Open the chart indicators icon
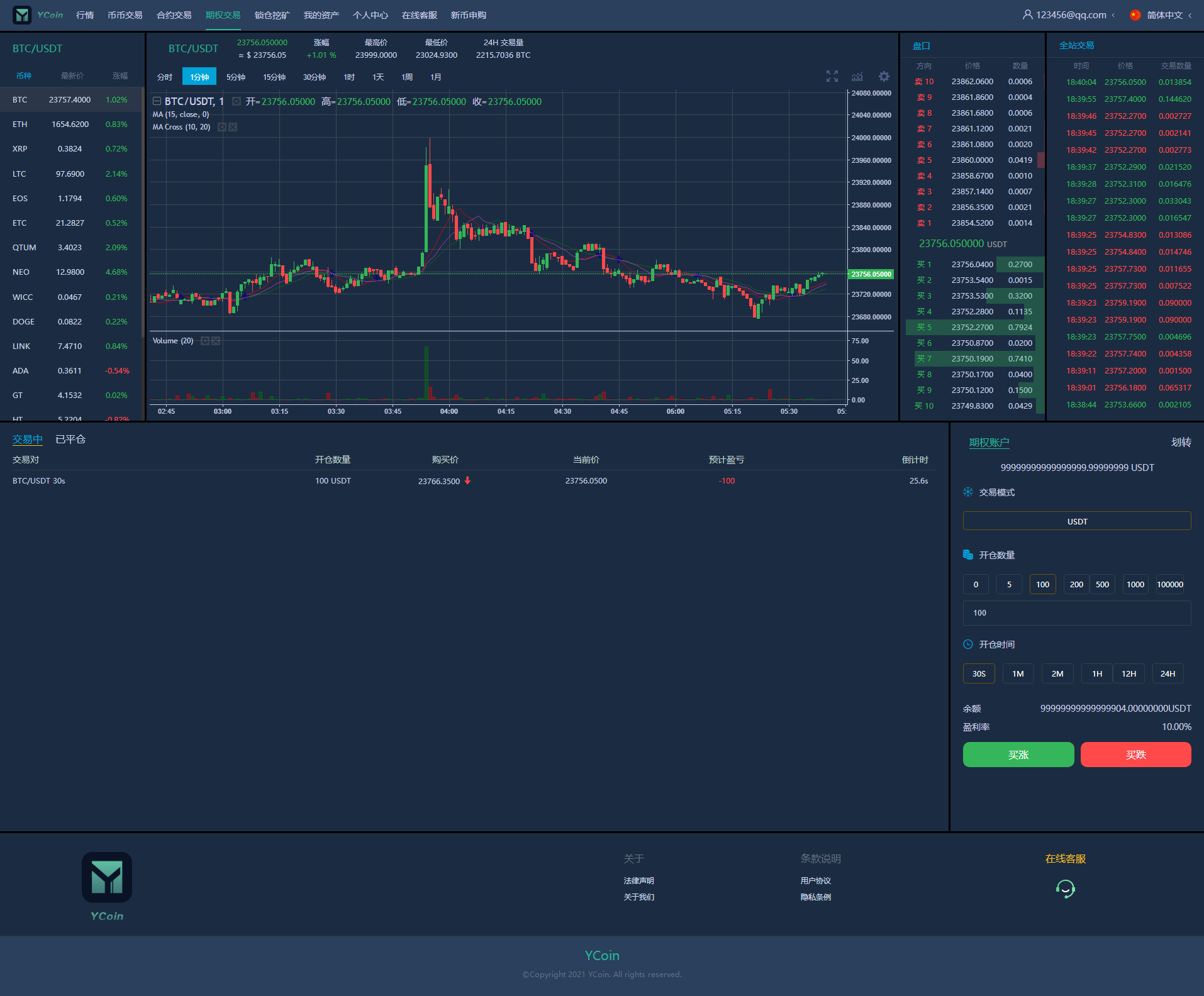This screenshot has width=1204, height=996. [x=857, y=77]
